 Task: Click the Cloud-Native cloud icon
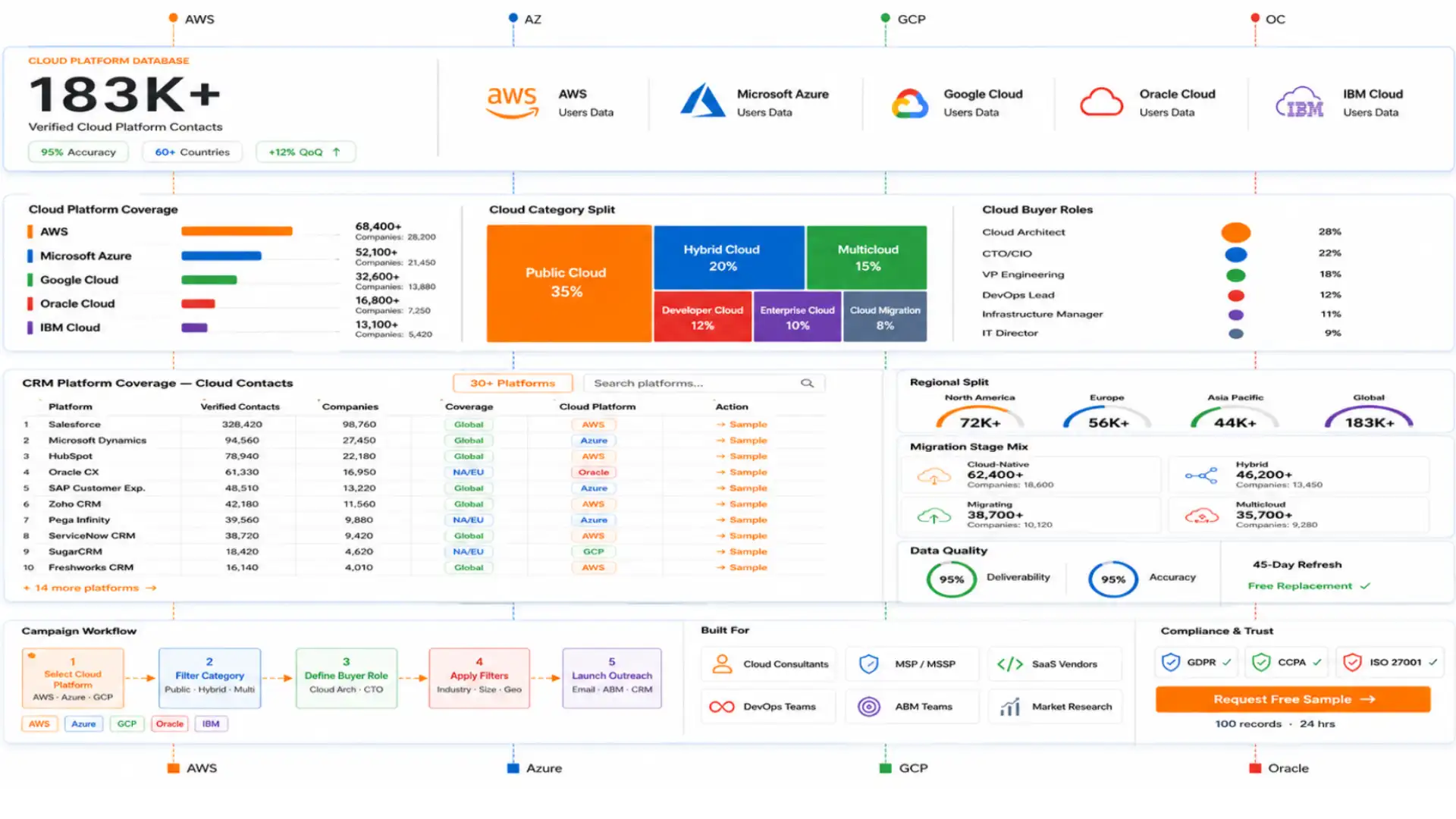click(x=934, y=475)
